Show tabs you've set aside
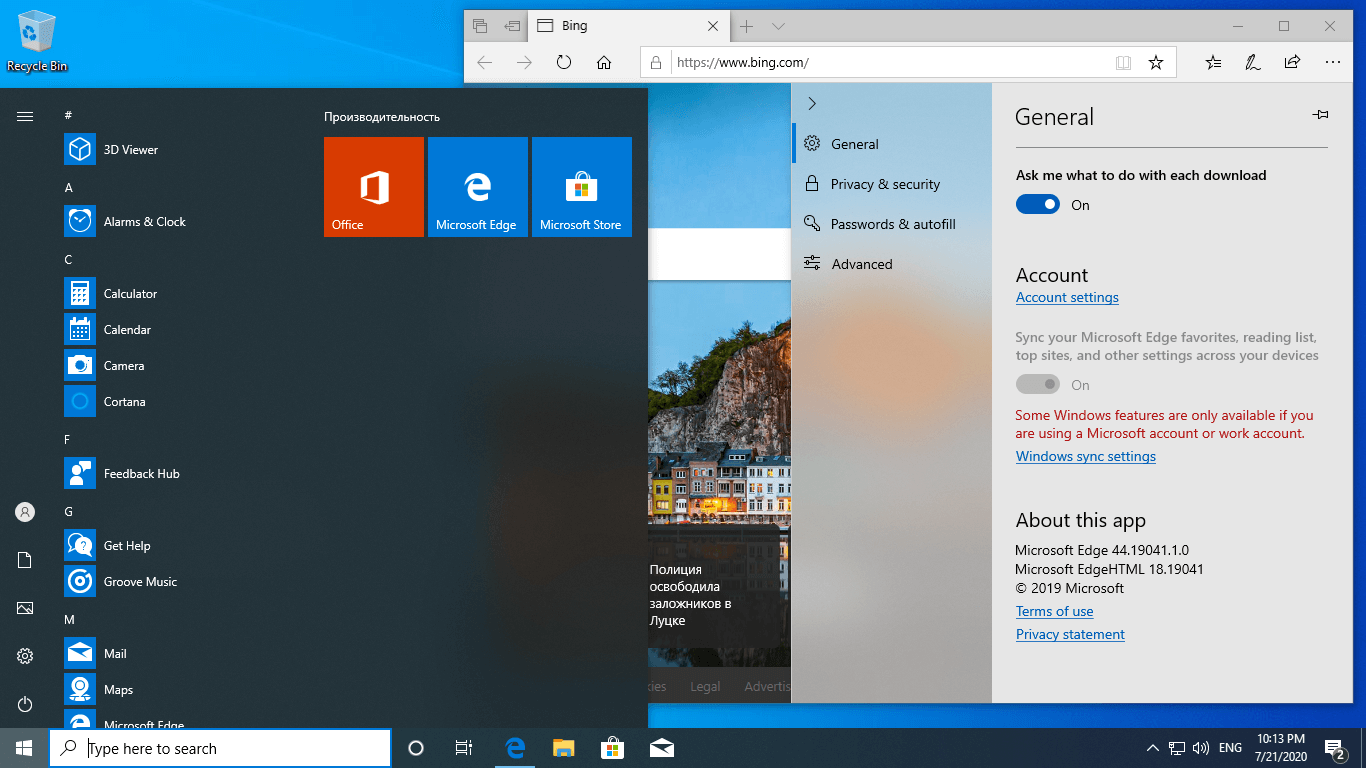The width and height of the screenshot is (1366, 768). [x=480, y=26]
